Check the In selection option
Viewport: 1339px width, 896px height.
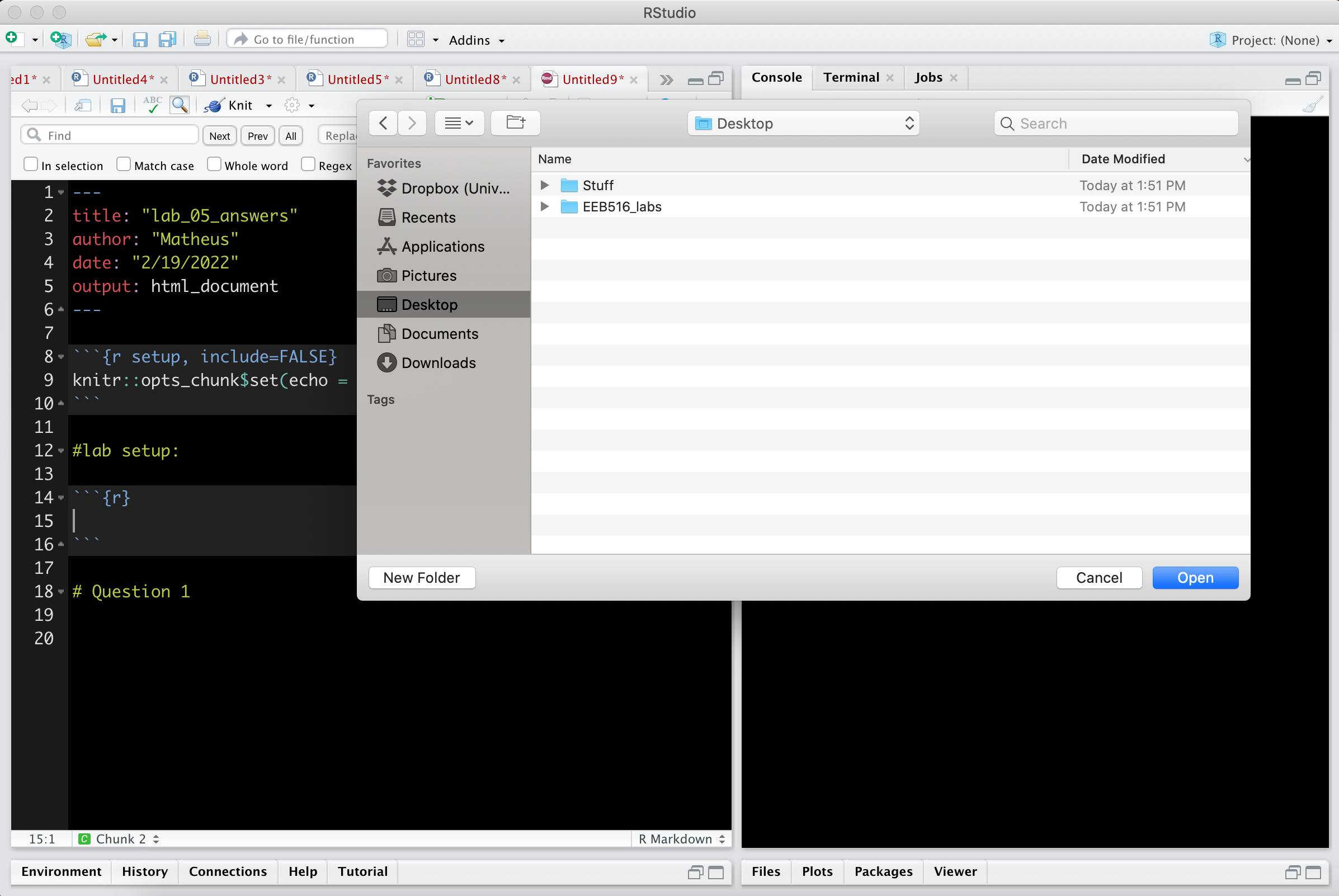pos(31,164)
